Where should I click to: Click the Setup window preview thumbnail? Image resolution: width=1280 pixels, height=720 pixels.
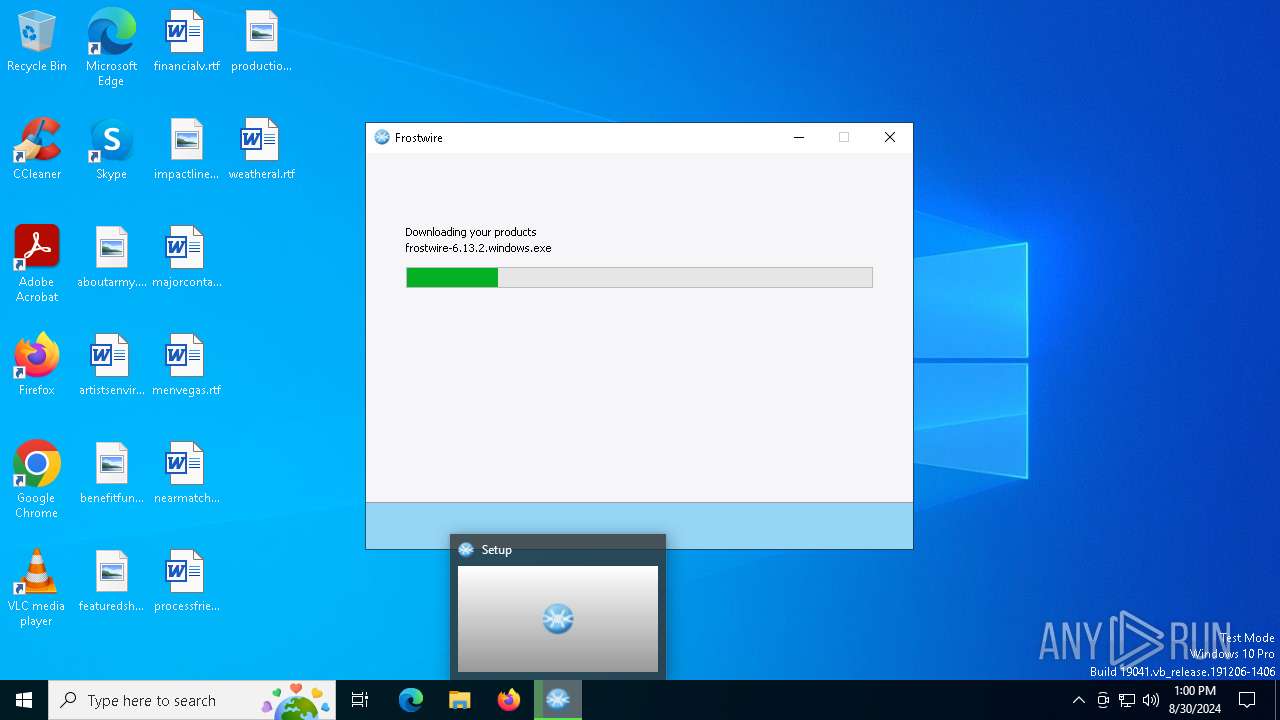(558, 619)
